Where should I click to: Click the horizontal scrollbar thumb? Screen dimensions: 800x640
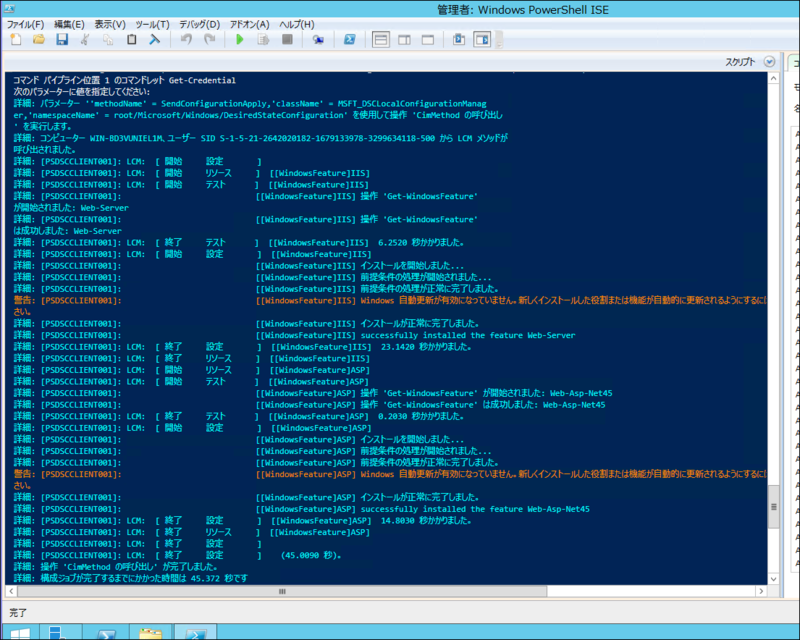coord(282,591)
